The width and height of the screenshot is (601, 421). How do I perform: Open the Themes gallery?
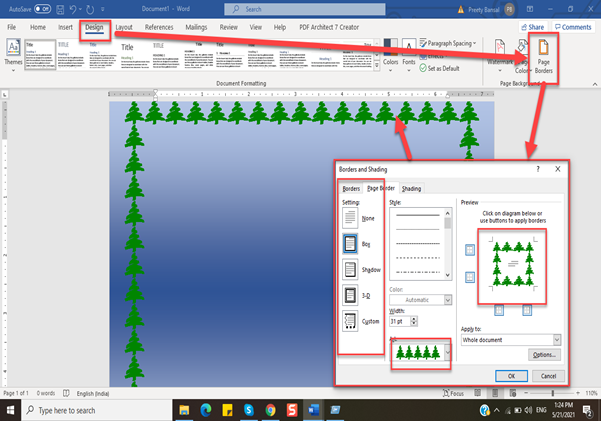tap(13, 56)
